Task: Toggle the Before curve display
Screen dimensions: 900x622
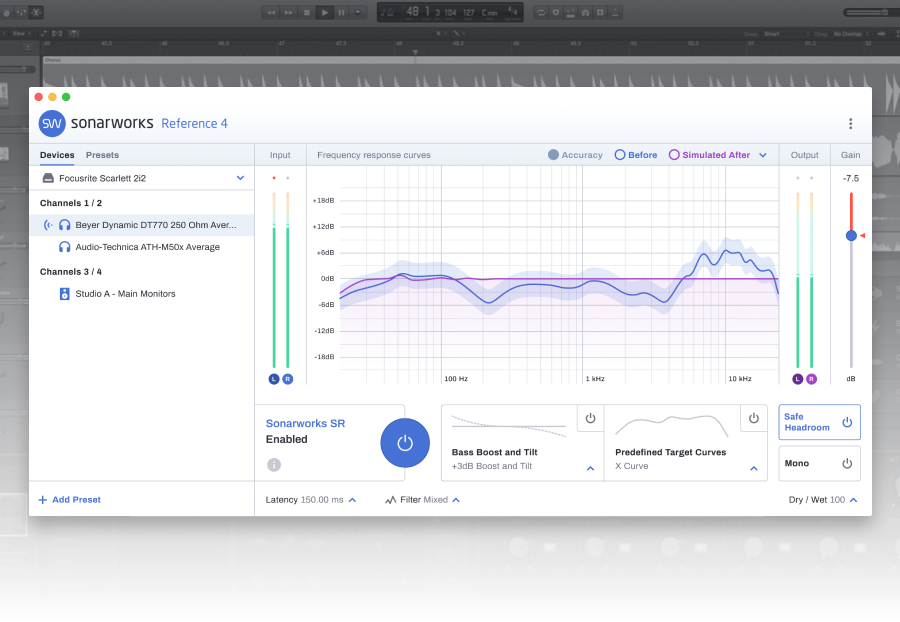Action: [636, 155]
